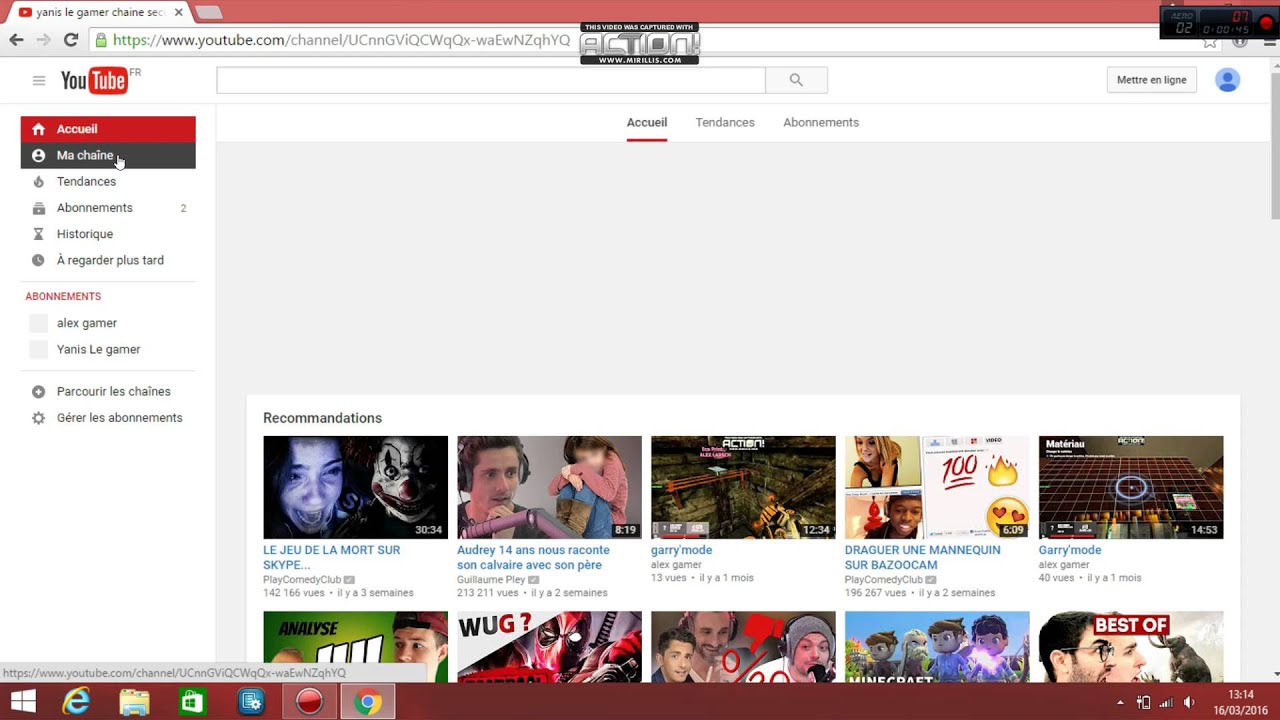Reload the page with the refresh icon
Viewport: 1280px width, 720px height.
point(71,40)
